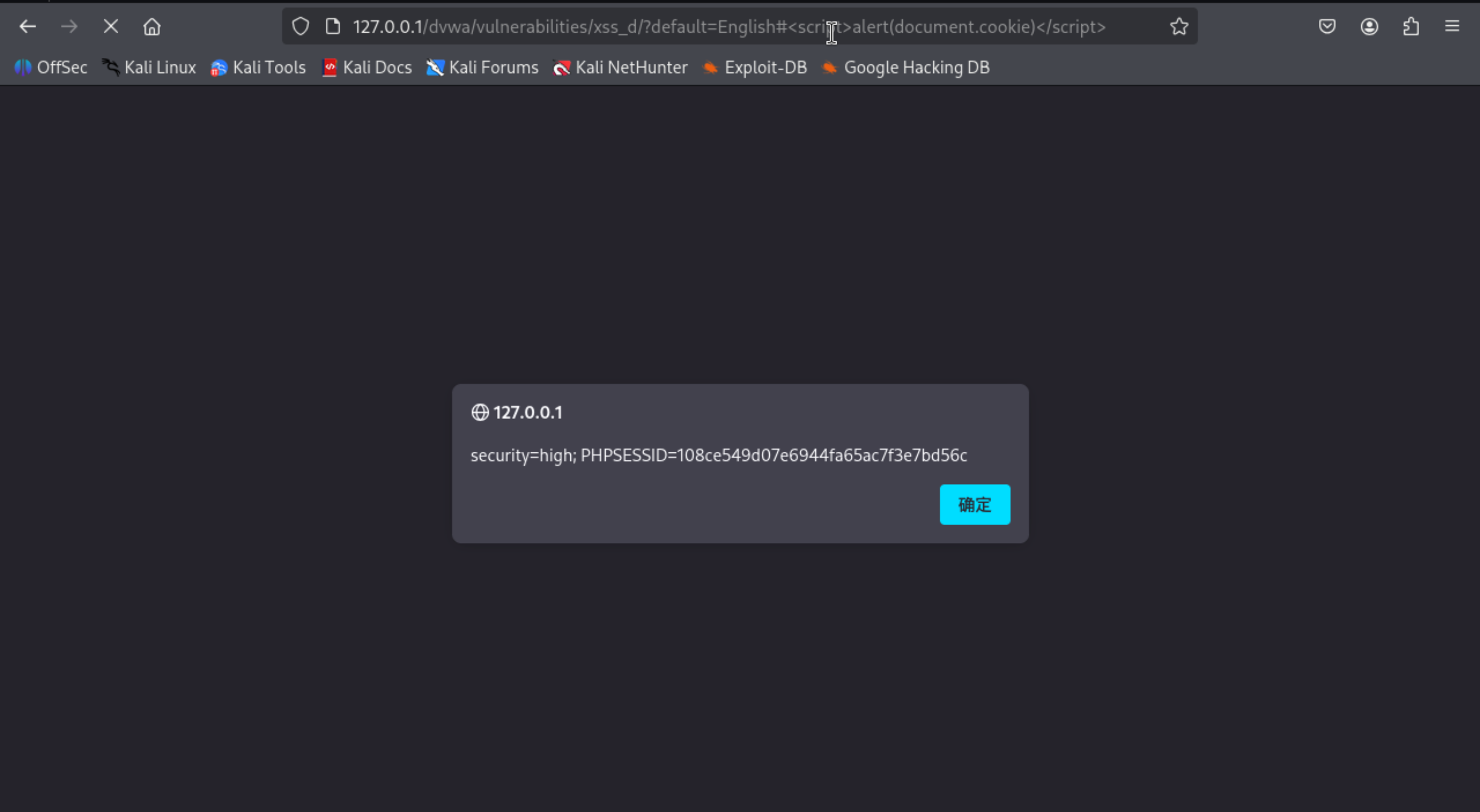Click the 确定 button in alert dialog
This screenshot has height=812, width=1480.
pos(975,504)
